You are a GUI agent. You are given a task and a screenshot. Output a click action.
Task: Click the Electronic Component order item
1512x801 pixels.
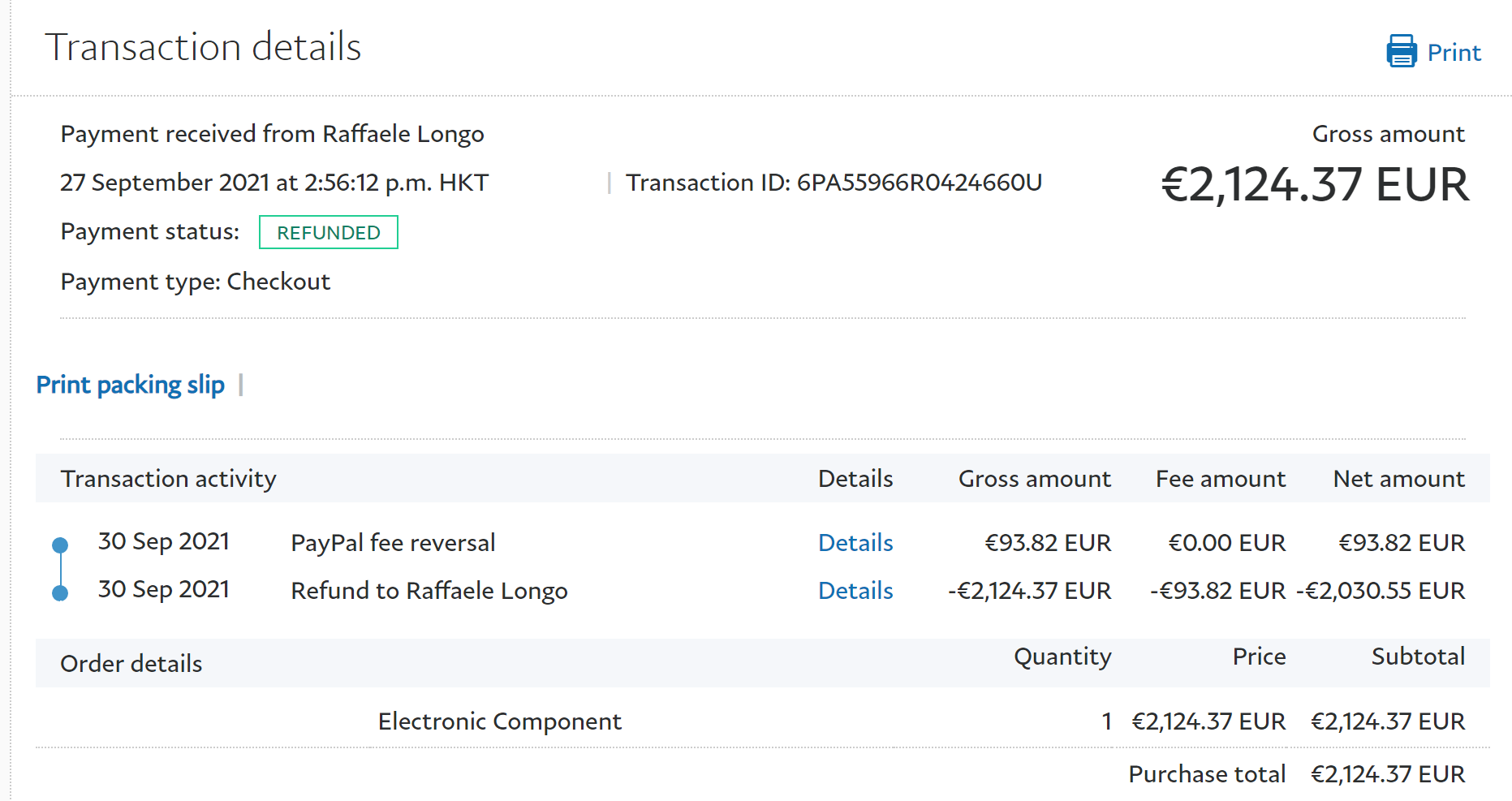click(499, 721)
